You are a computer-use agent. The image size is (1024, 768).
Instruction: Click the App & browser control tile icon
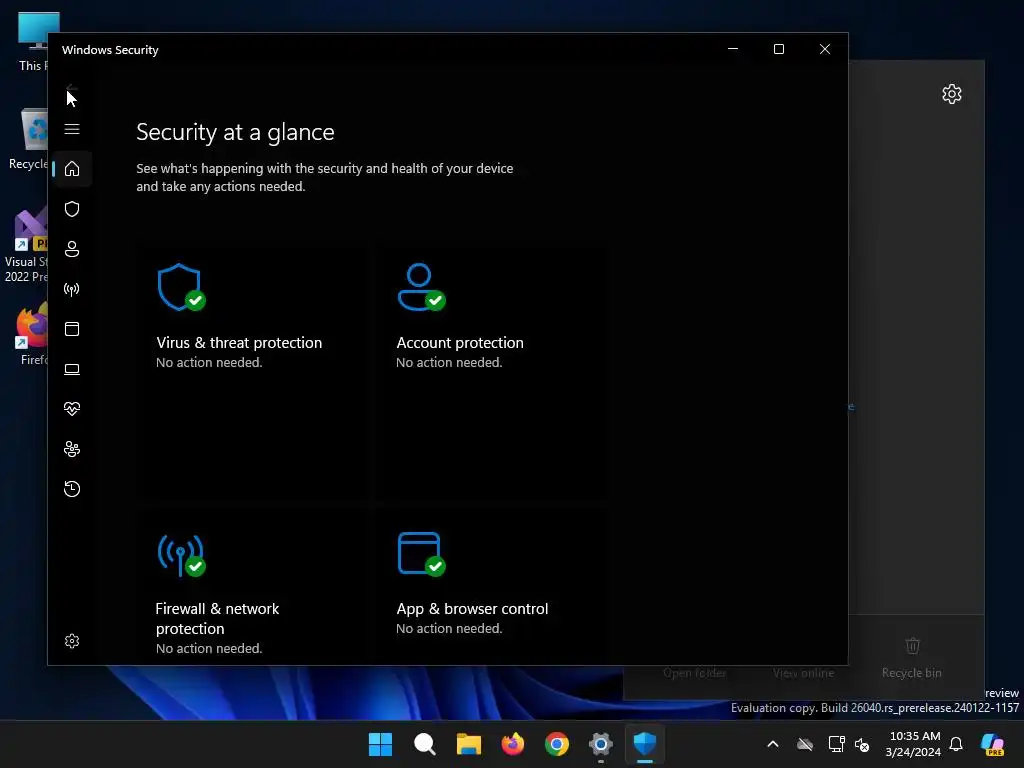[x=421, y=554]
